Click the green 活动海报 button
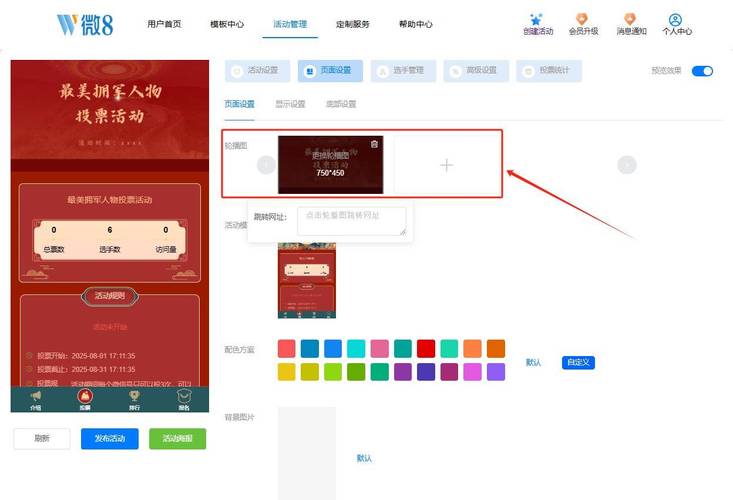Viewport: 733px width, 500px height. pyautogui.click(x=177, y=439)
